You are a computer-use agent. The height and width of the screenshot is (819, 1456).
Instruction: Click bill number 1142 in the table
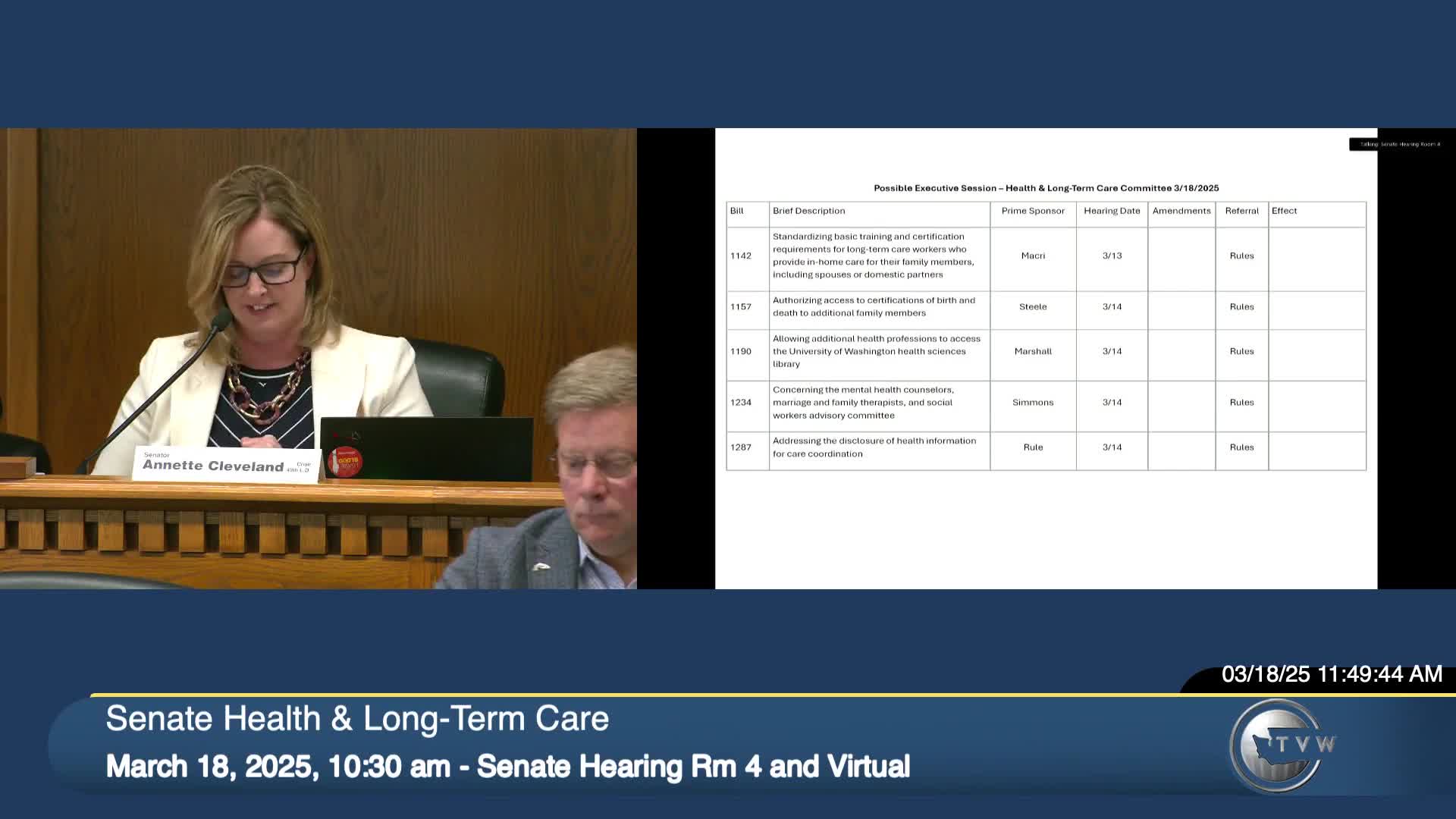click(741, 256)
